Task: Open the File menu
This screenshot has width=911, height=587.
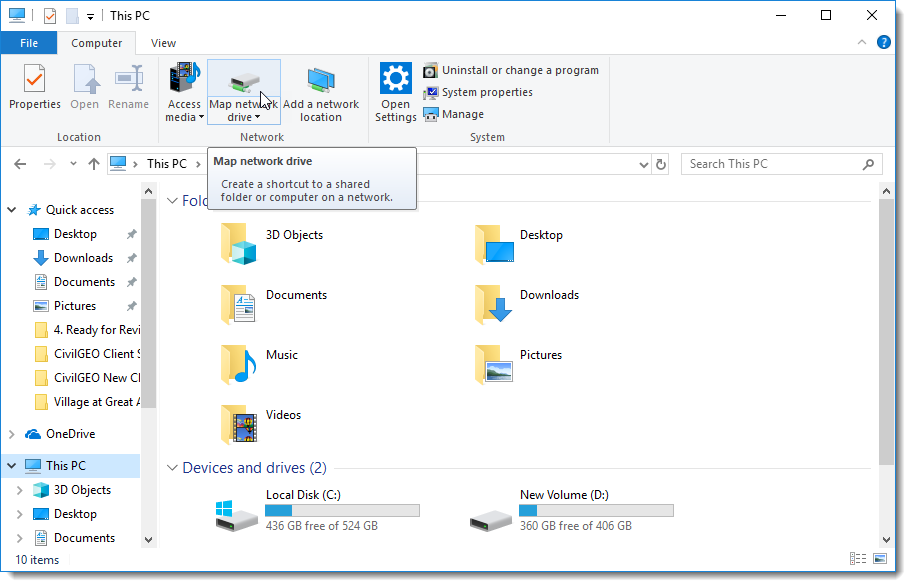Action: (x=29, y=43)
